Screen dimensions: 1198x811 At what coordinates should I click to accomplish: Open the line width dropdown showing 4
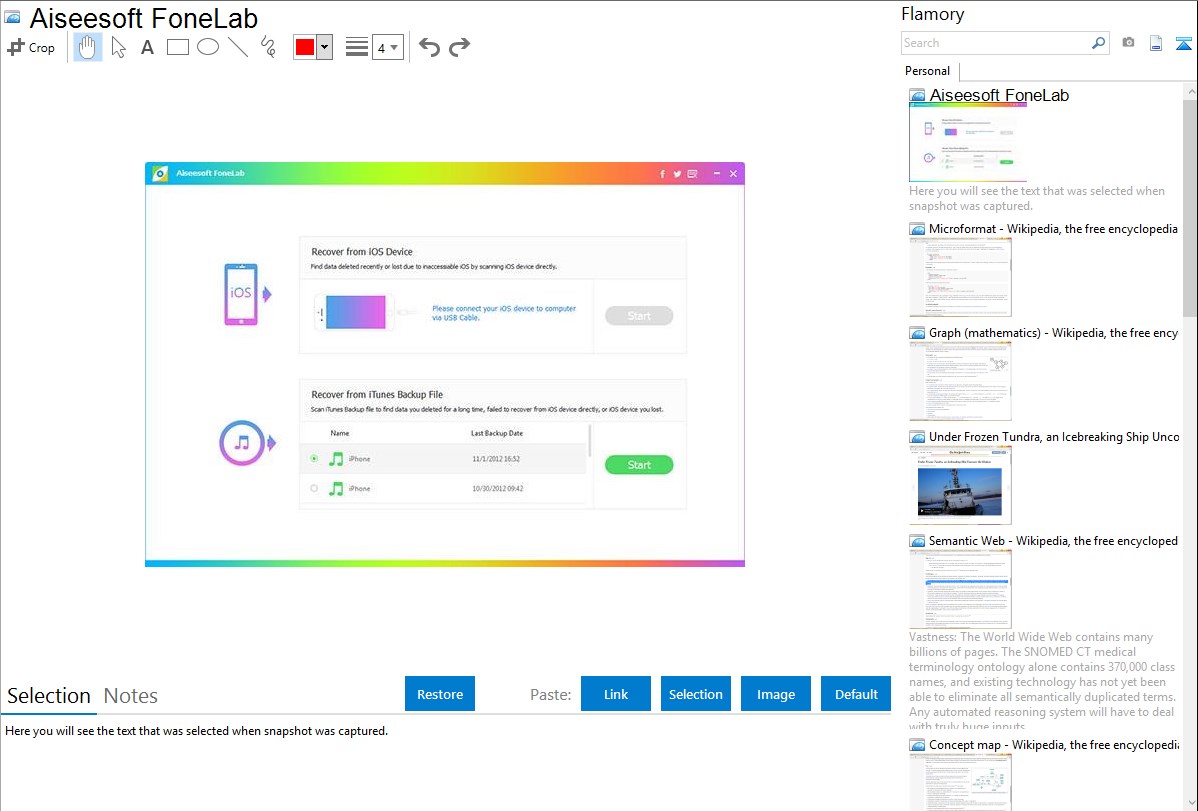click(x=388, y=47)
